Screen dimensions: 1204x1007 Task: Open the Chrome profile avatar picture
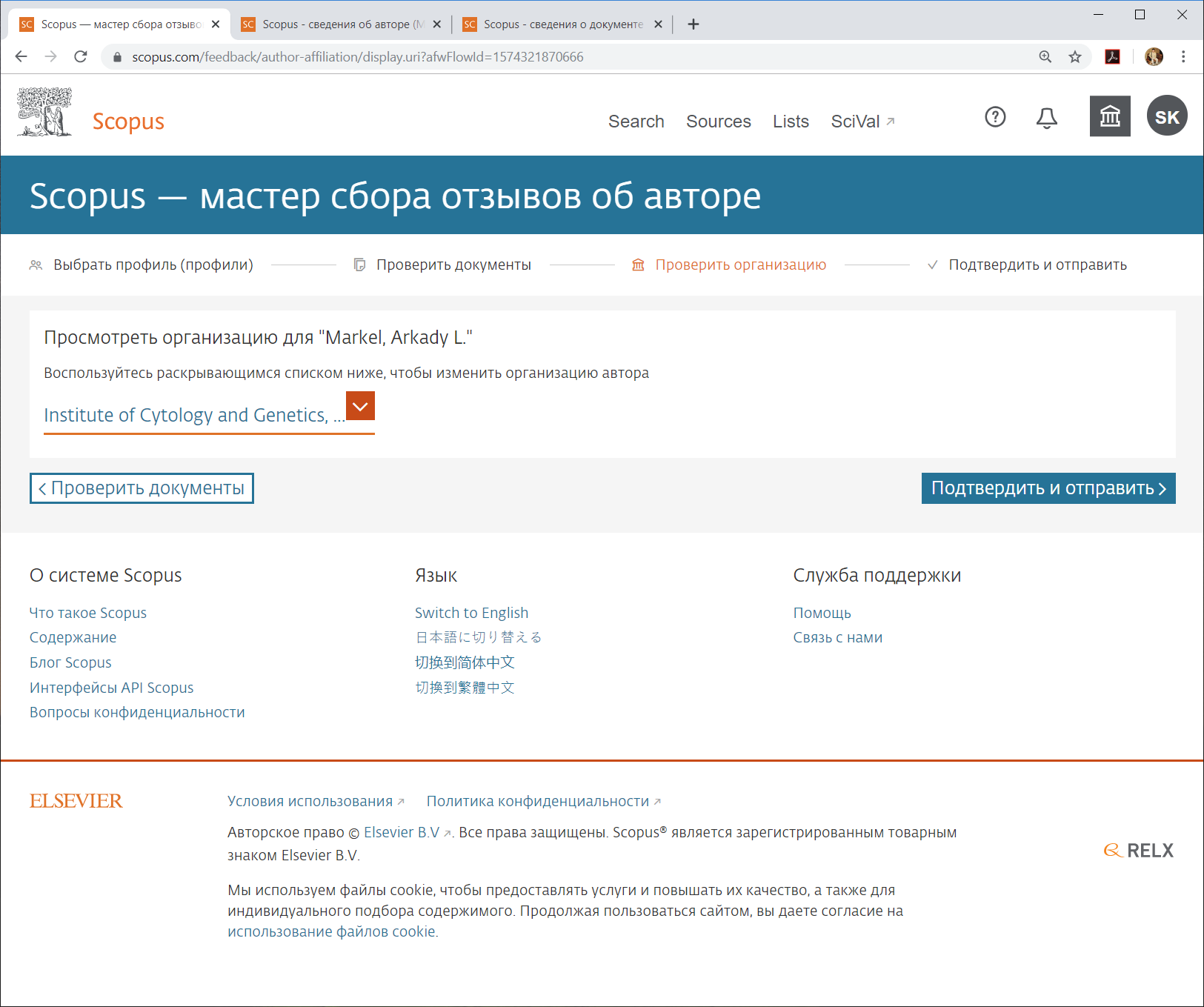[1154, 56]
